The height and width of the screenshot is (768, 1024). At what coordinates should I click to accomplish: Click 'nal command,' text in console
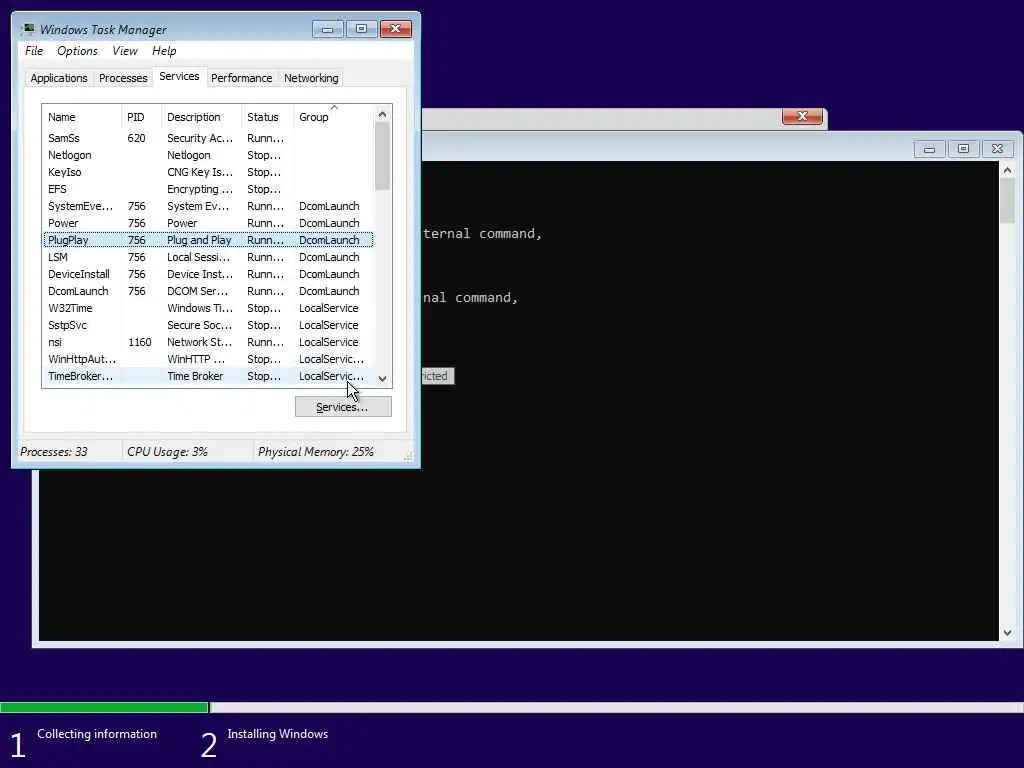click(470, 297)
